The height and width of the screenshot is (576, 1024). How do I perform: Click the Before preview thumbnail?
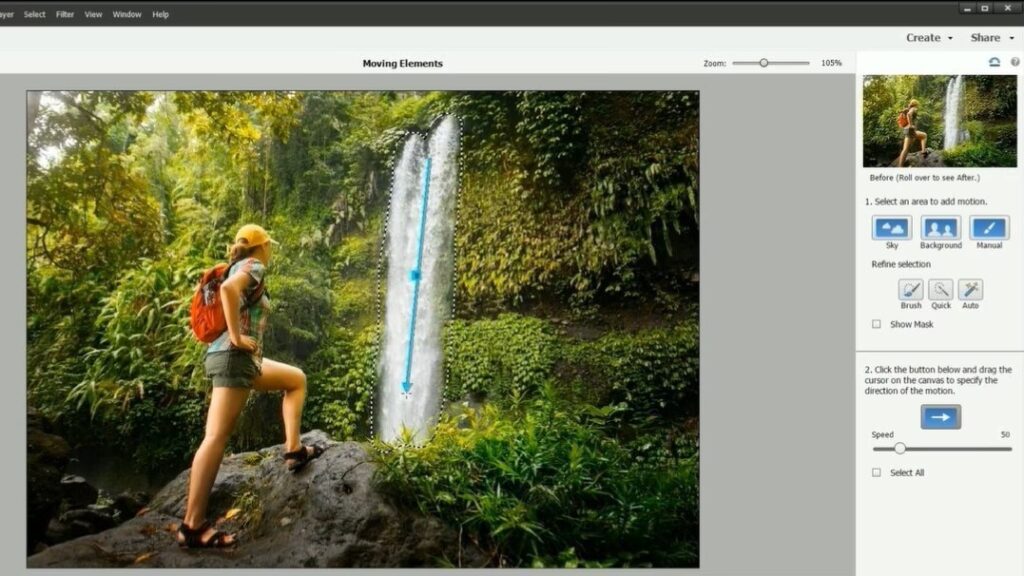point(939,121)
